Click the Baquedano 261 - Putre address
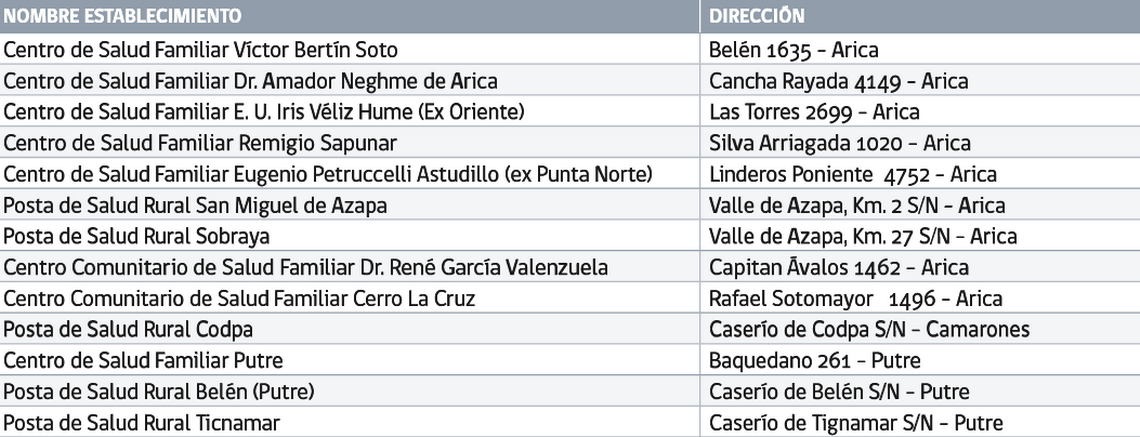The image size is (1140, 437). (x=814, y=360)
